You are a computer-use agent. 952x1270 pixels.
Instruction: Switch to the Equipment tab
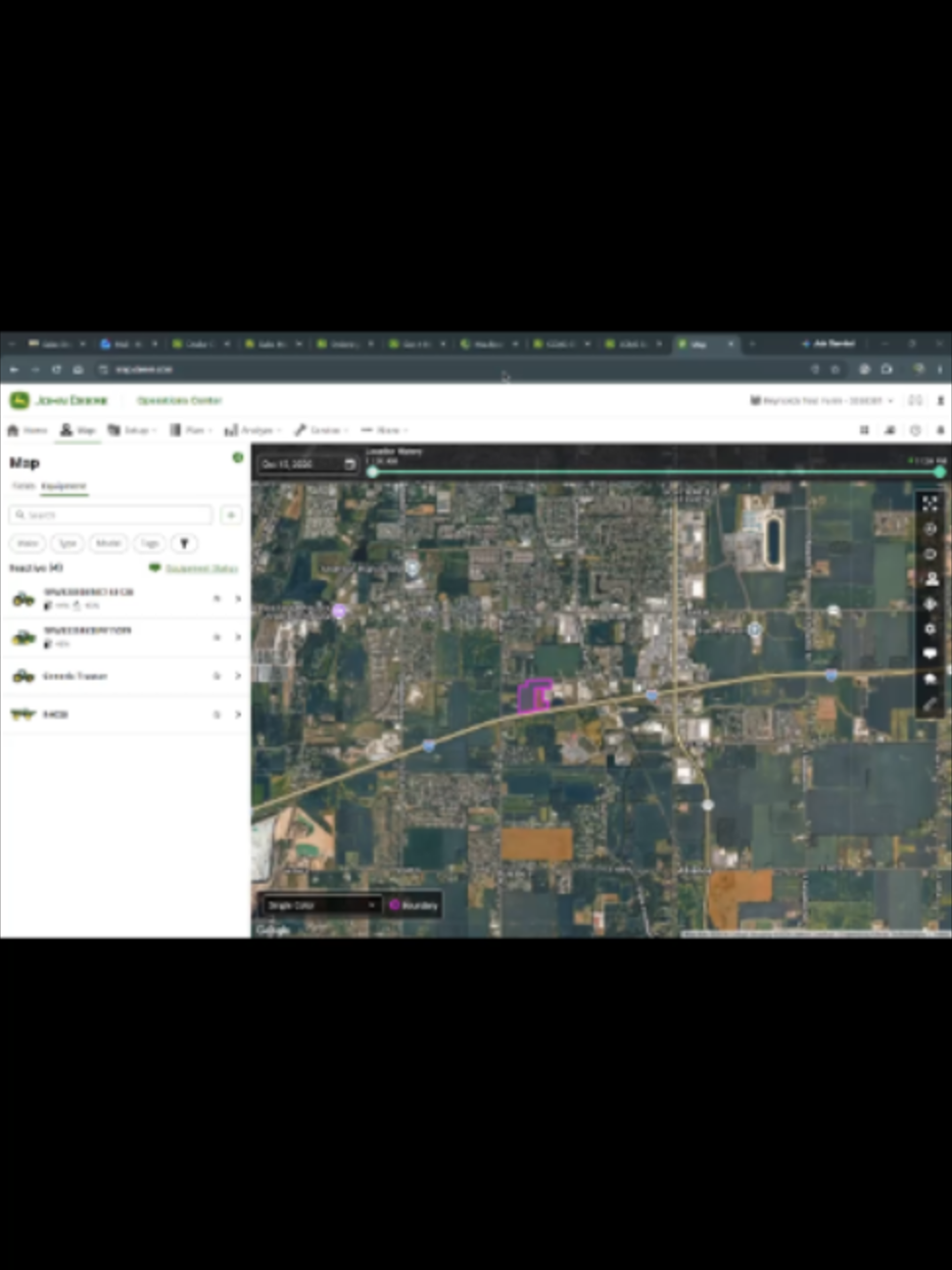pos(64,486)
